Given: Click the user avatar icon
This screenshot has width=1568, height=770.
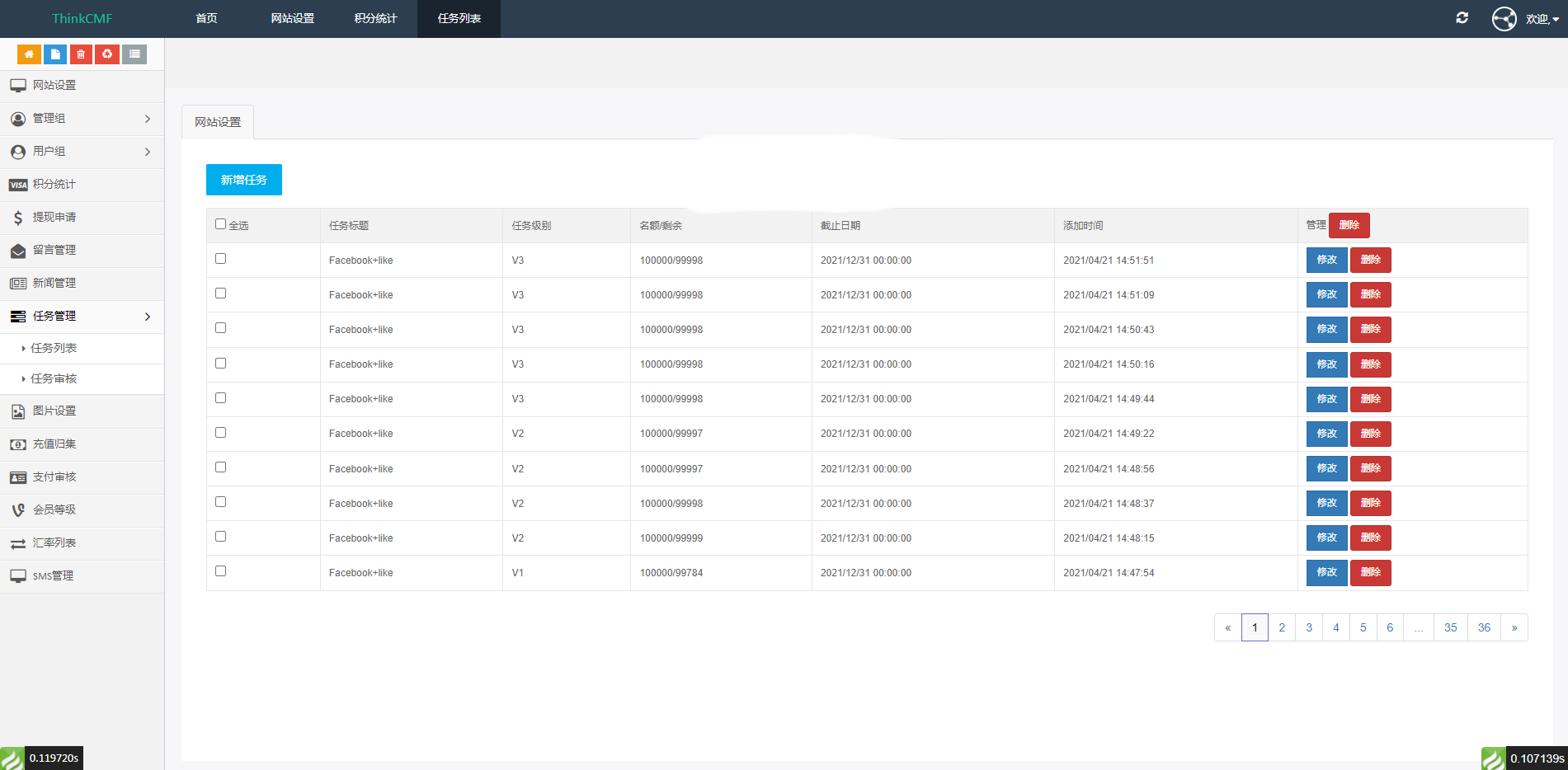Looking at the screenshot, I should click(x=1504, y=18).
